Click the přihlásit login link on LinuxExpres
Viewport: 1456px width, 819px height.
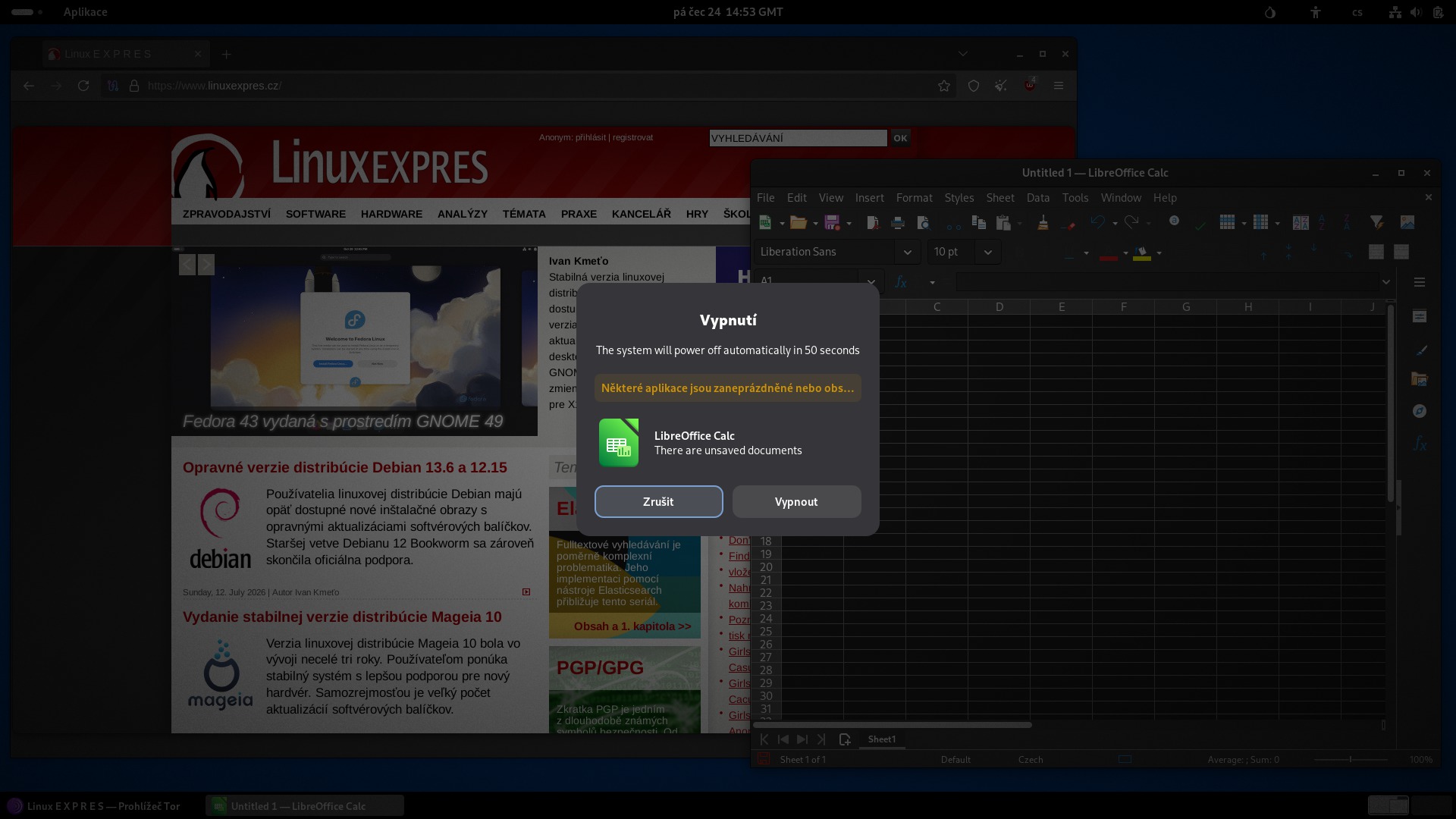coord(591,137)
